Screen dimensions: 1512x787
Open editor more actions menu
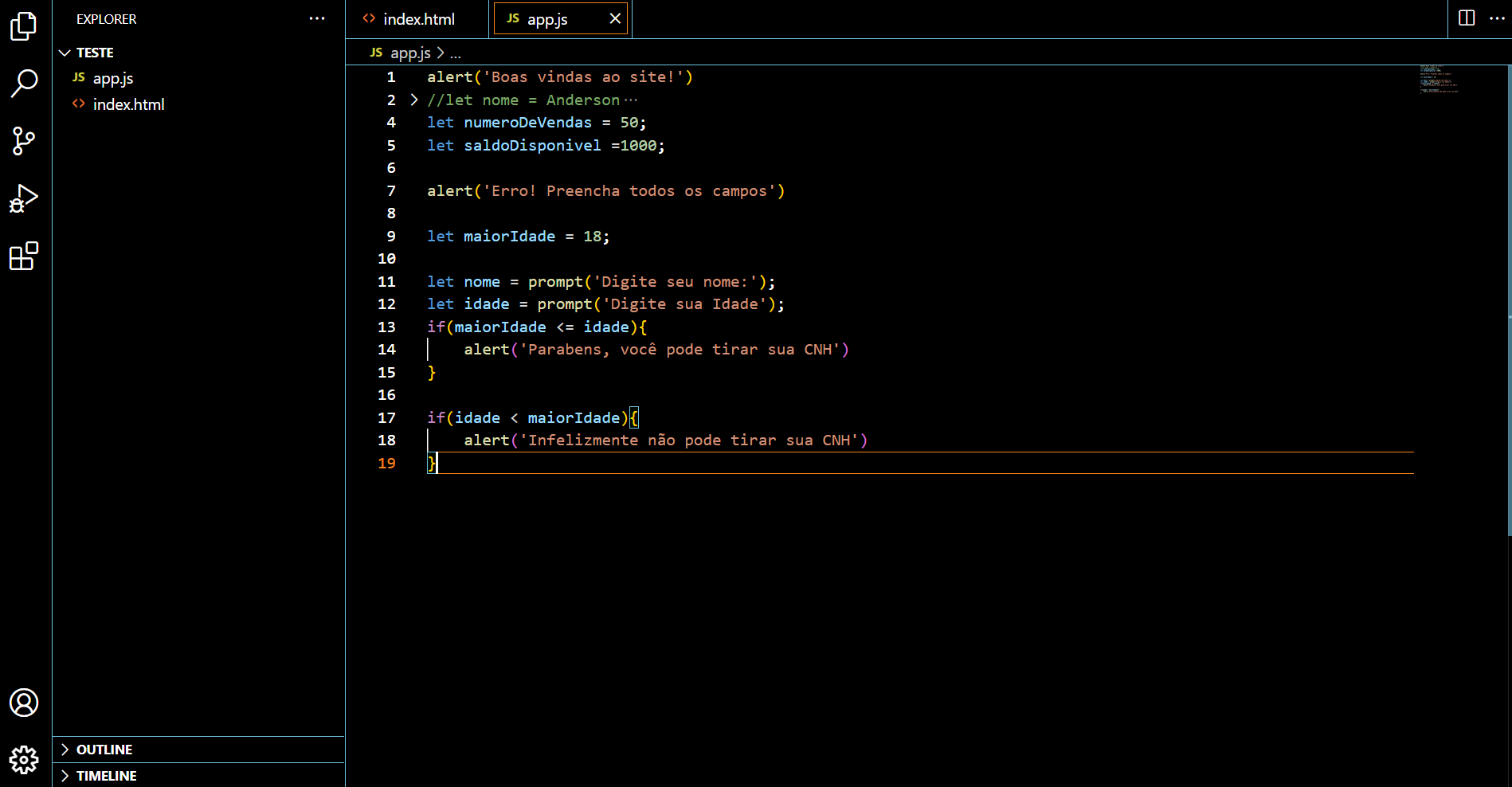[1497, 18]
